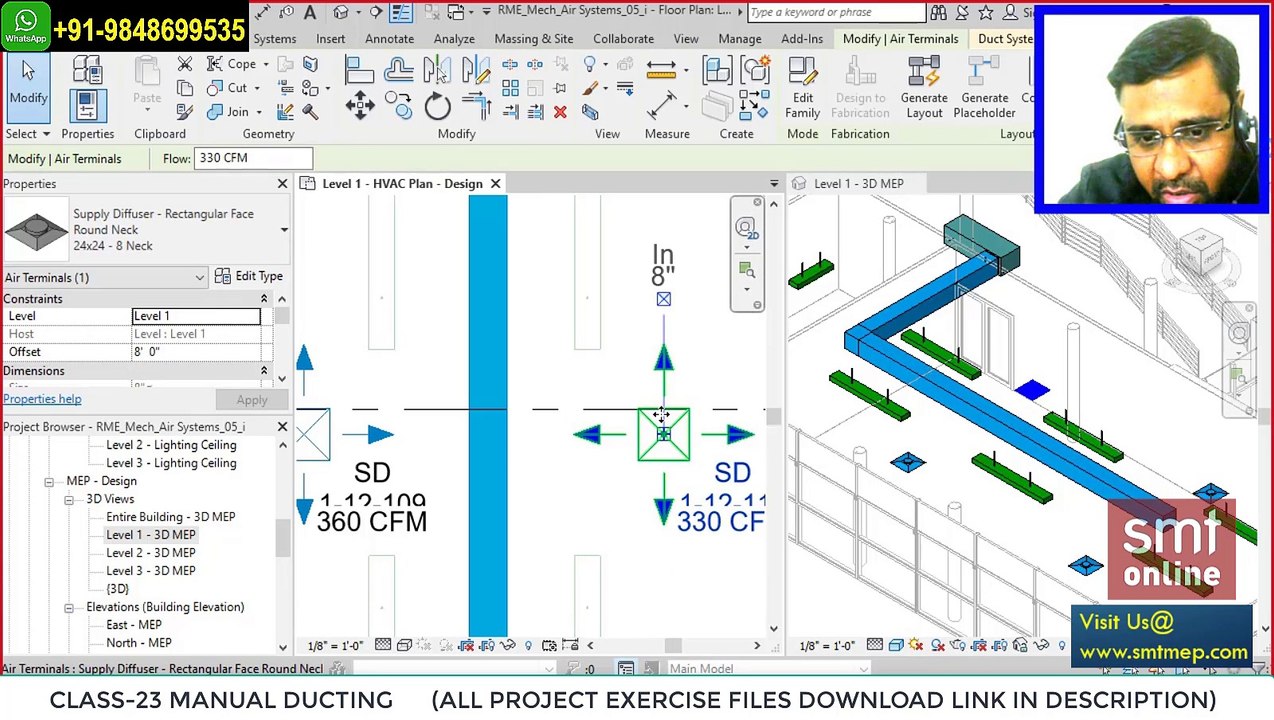Select the Rotate tool in Modify panel
Viewport: 1274px width, 720px height.
tap(437, 107)
